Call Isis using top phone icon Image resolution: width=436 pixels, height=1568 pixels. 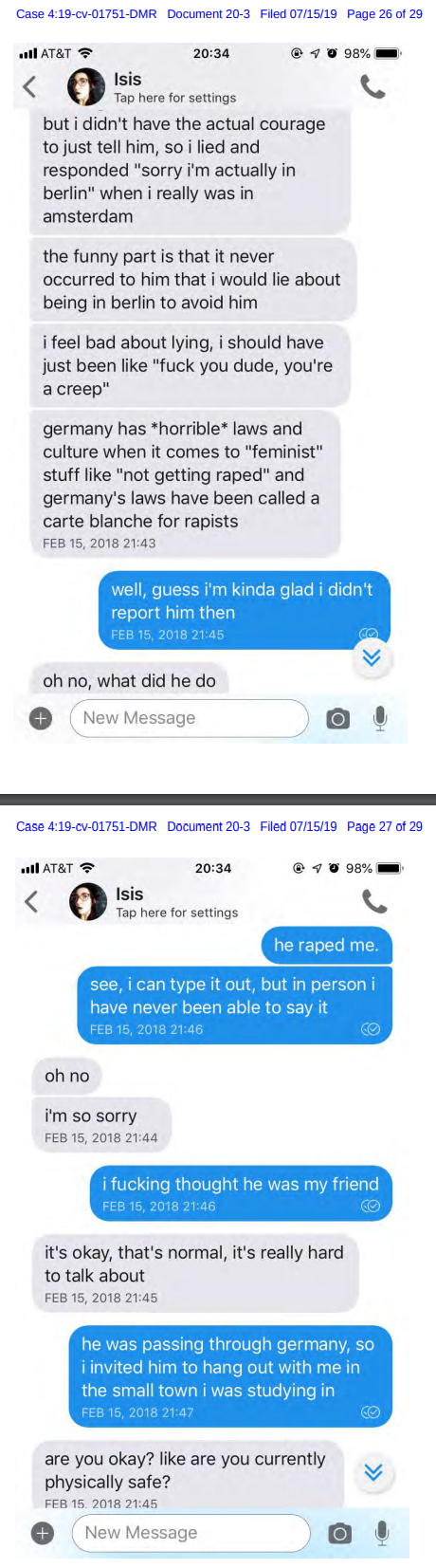pos(372,87)
